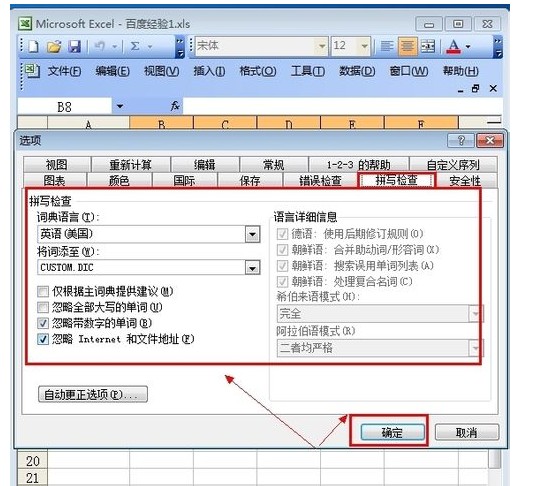541x486 pixels.
Task: Toggle German post-reform rules checkbox
Action: (x=282, y=234)
